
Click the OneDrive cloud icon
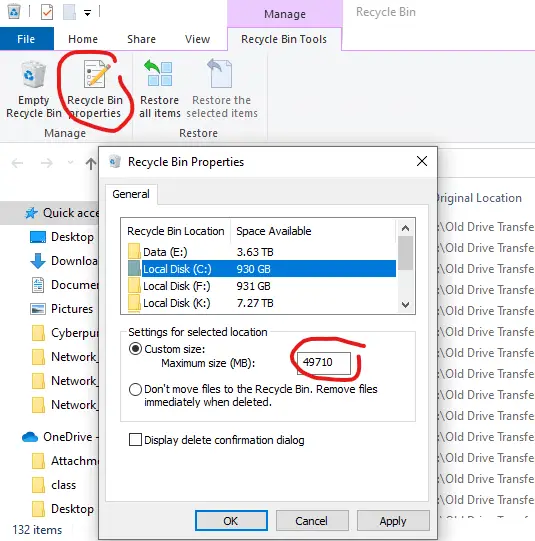(30, 437)
